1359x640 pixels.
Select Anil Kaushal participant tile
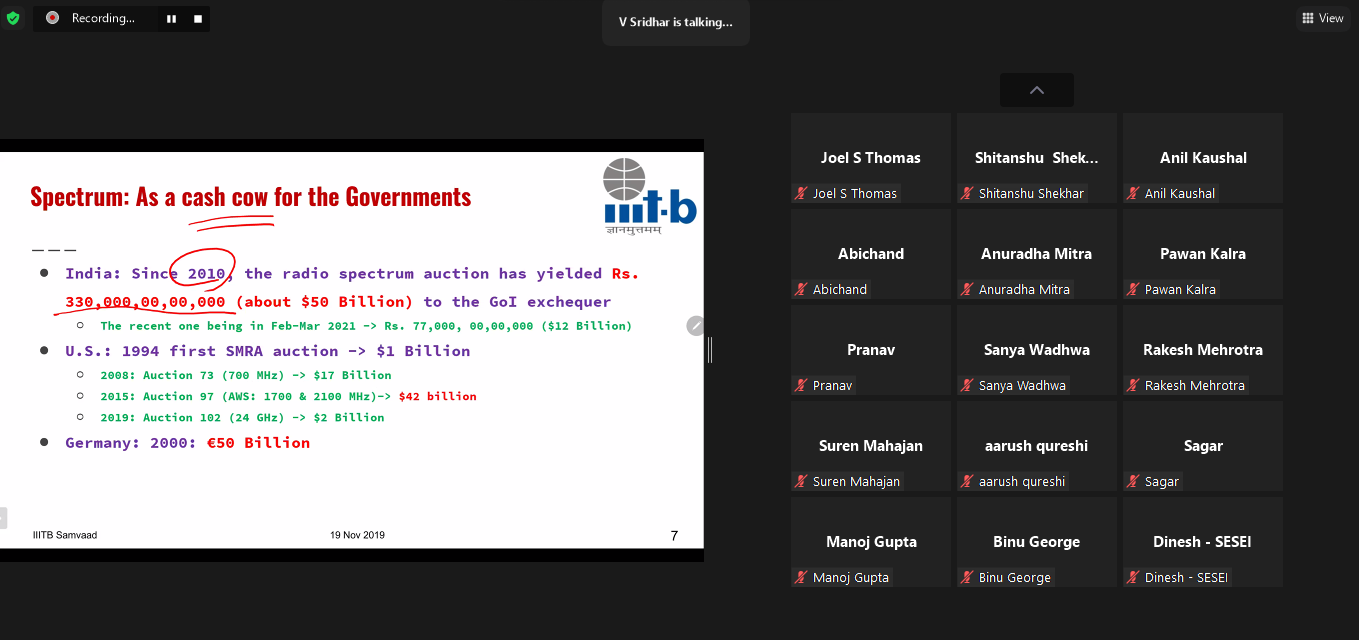(1203, 158)
